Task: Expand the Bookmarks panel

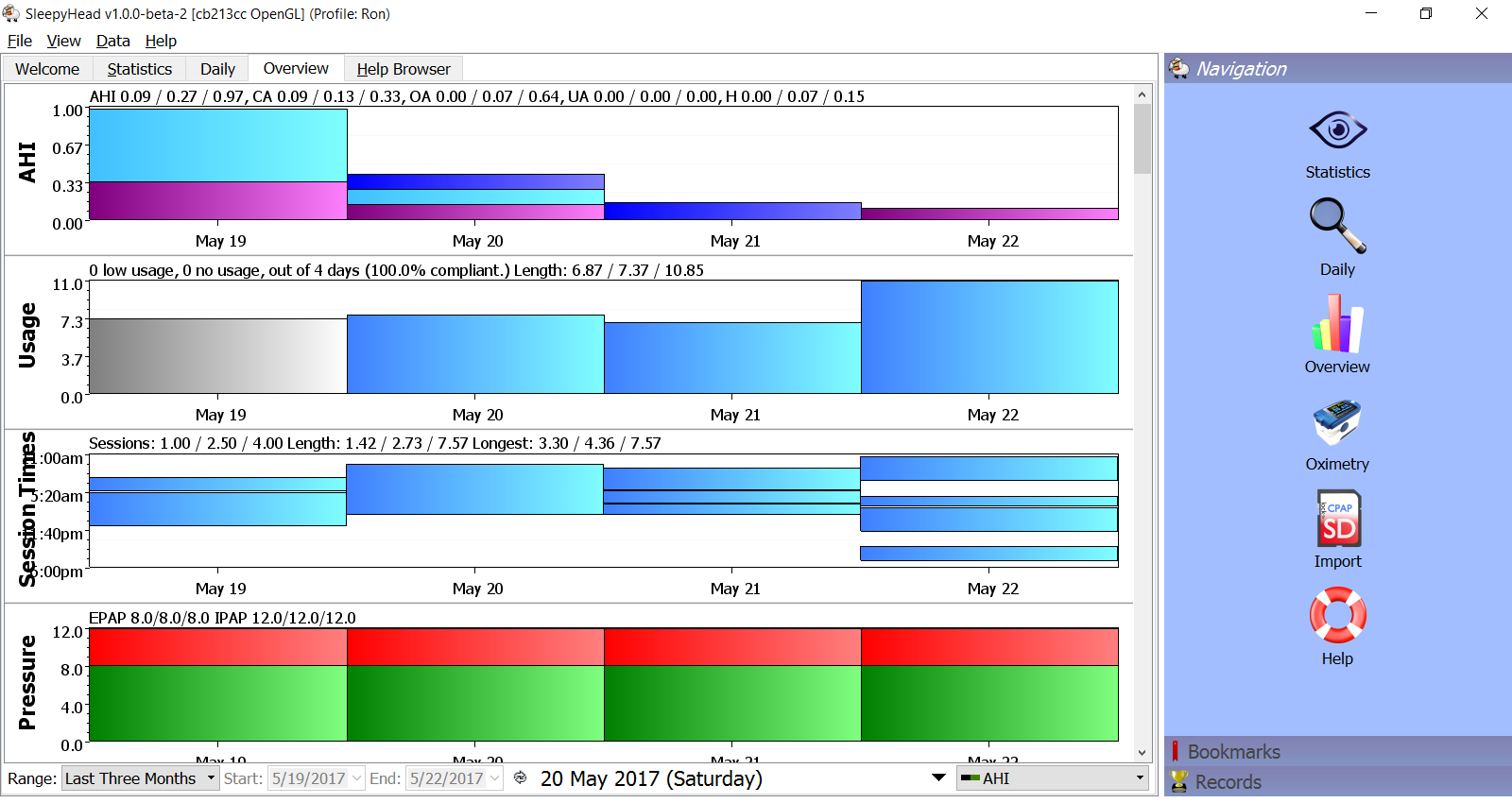Action: (1338, 751)
